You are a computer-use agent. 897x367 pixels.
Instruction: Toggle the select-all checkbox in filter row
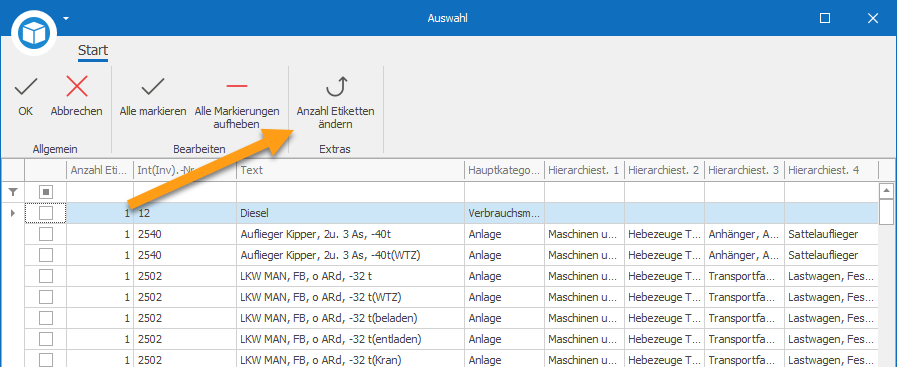click(x=46, y=193)
